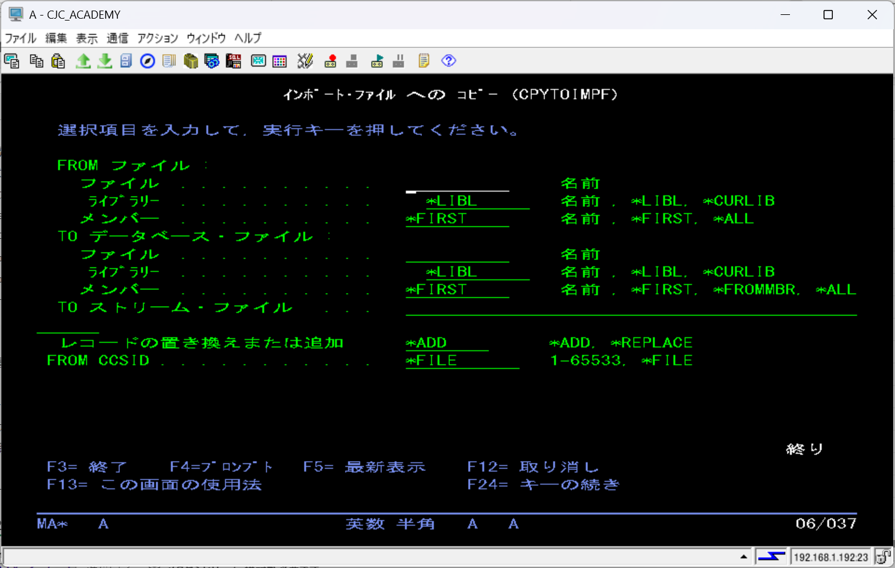
Task: Click the TO database ファイル name field
Action: point(457,255)
